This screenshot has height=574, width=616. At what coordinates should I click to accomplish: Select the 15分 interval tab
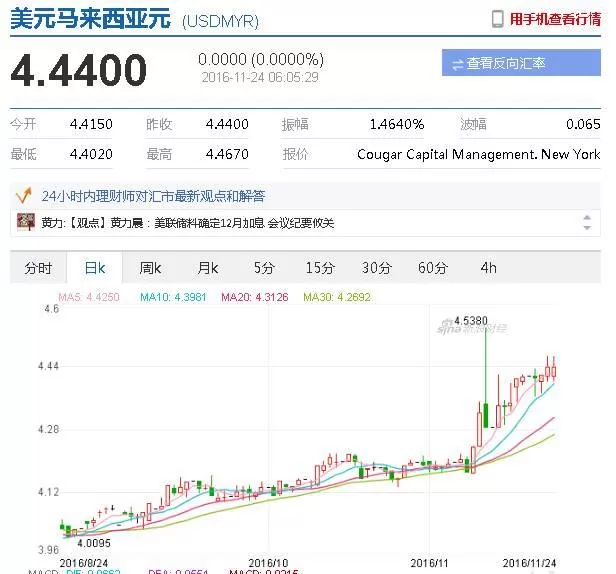click(320, 268)
